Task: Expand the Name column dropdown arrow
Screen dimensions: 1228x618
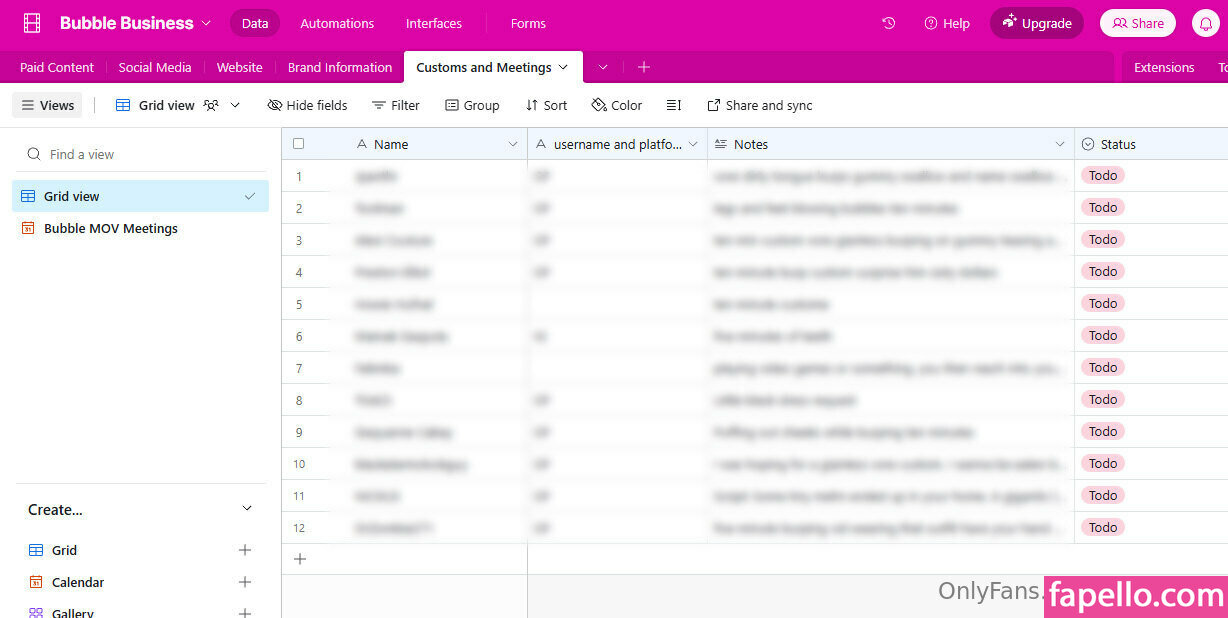Action: tap(513, 144)
